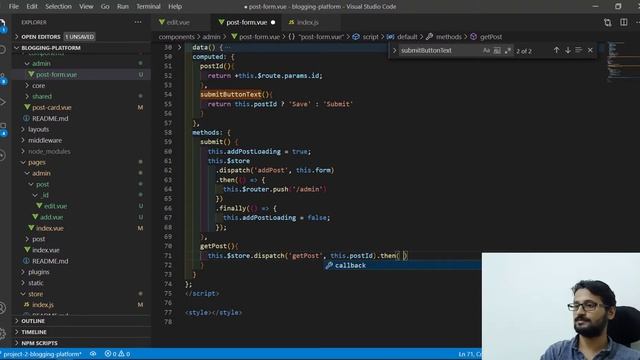Toggle Match Case in find widget
Image resolution: width=640 pixels, height=360 pixels.
[x=486, y=51]
